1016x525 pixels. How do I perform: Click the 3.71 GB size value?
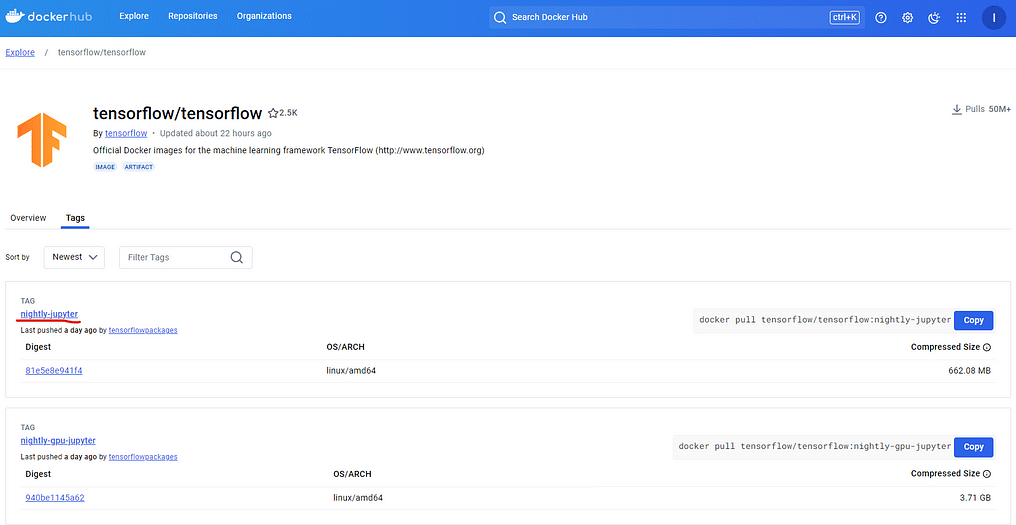(x=976, y=498)
